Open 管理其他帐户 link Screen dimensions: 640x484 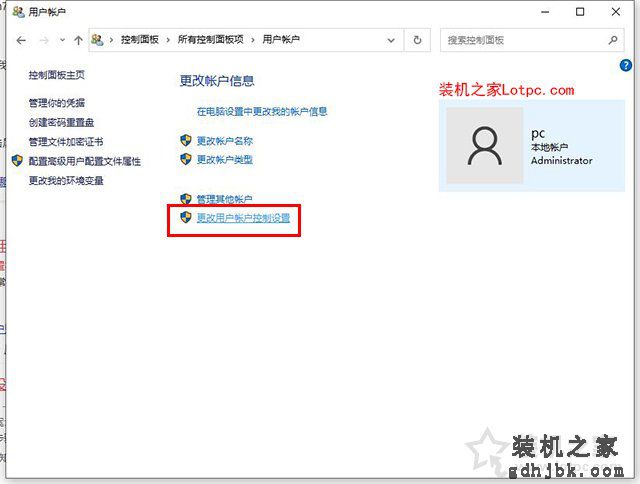coord(224,199)
